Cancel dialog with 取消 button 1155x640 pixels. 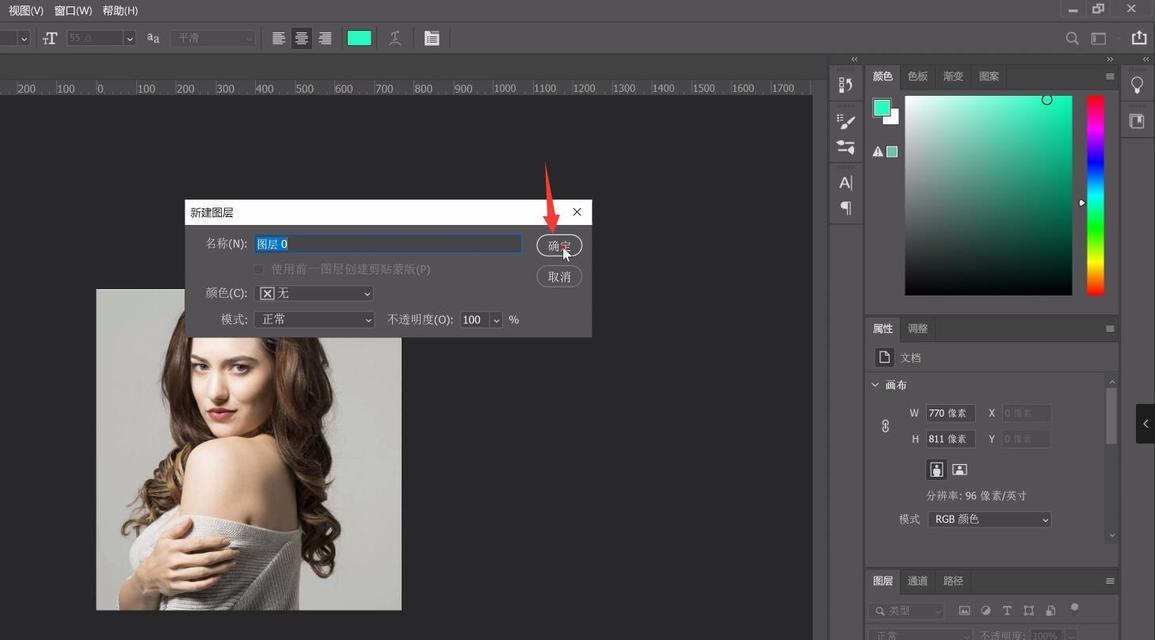tap(559, 277)
